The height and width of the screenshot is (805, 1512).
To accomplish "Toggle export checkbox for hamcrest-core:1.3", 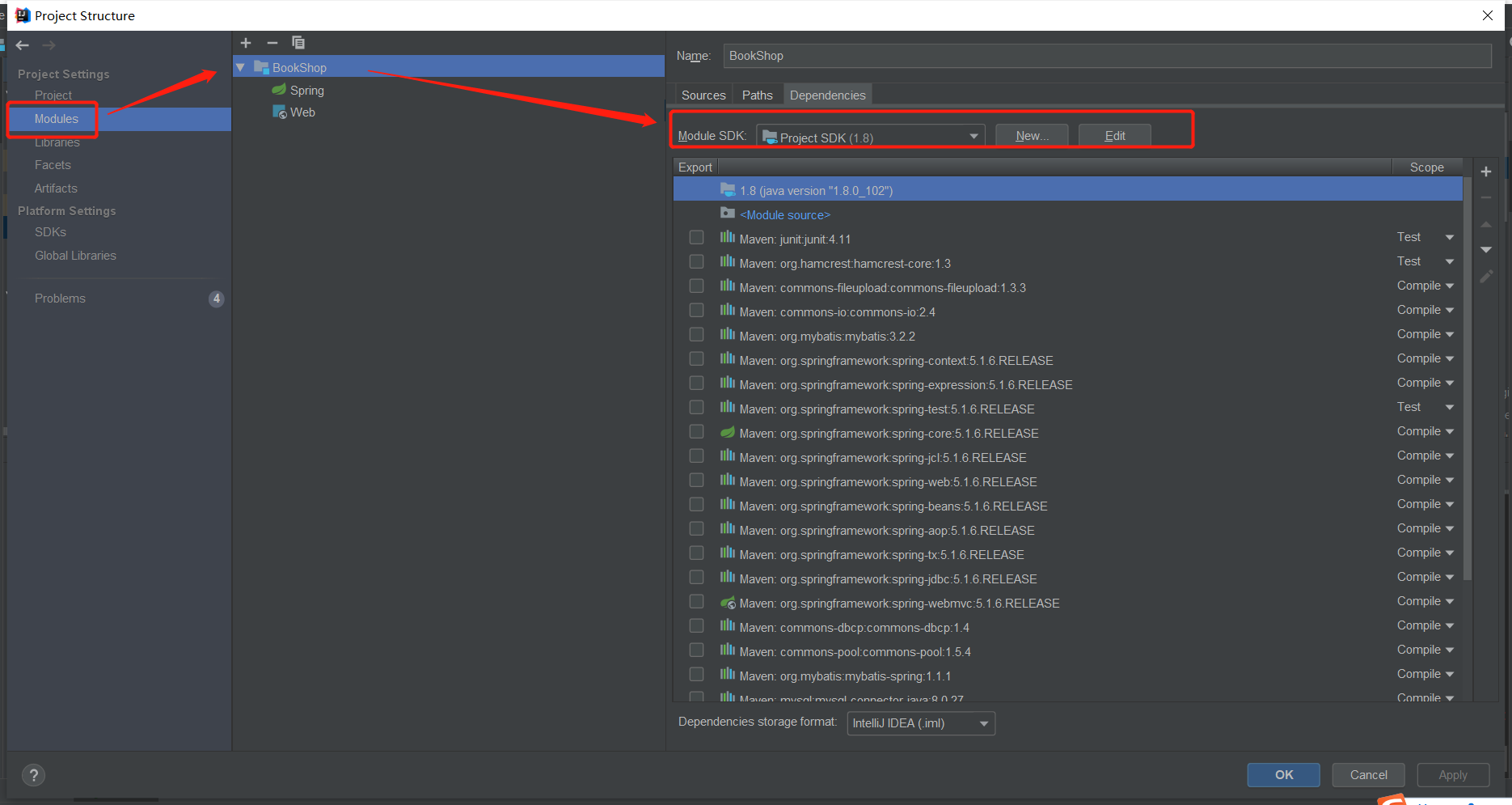I will [x=696, y=262].
